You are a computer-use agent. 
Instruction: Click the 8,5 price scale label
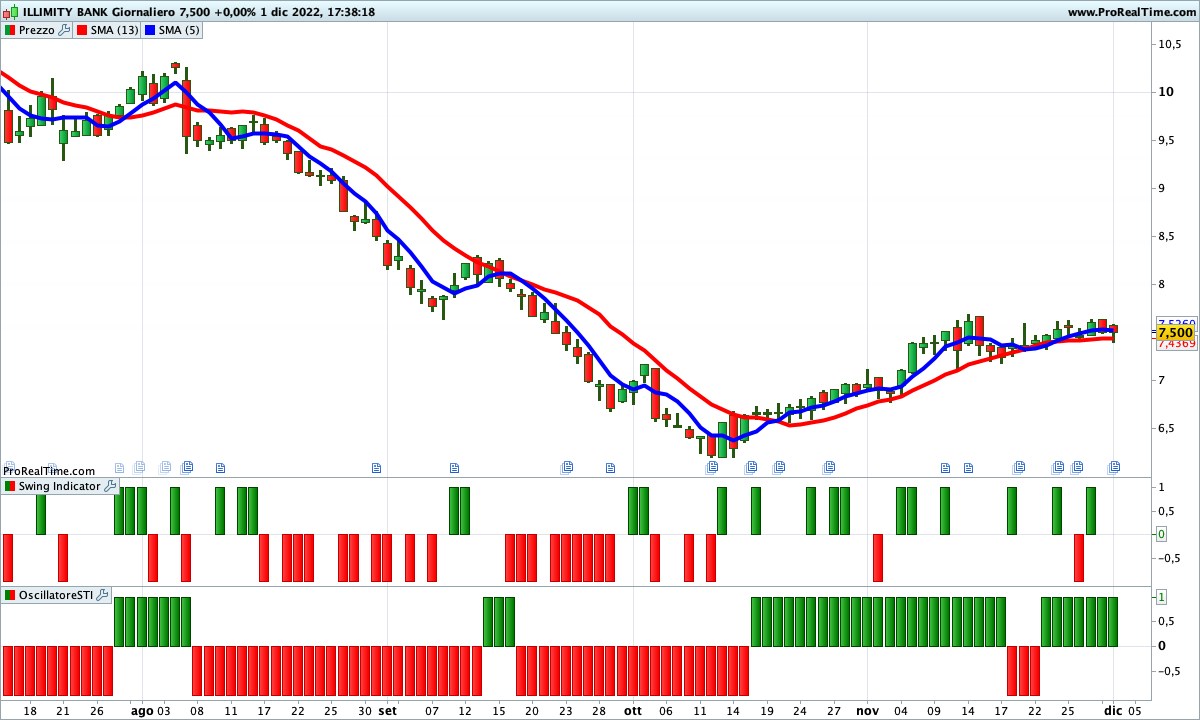pos(1168,236)
